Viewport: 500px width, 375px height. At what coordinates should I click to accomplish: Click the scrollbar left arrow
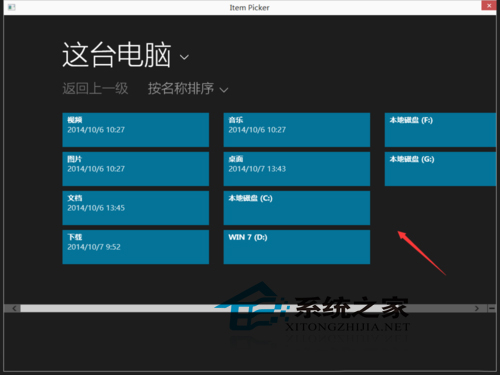click(14, 308)
